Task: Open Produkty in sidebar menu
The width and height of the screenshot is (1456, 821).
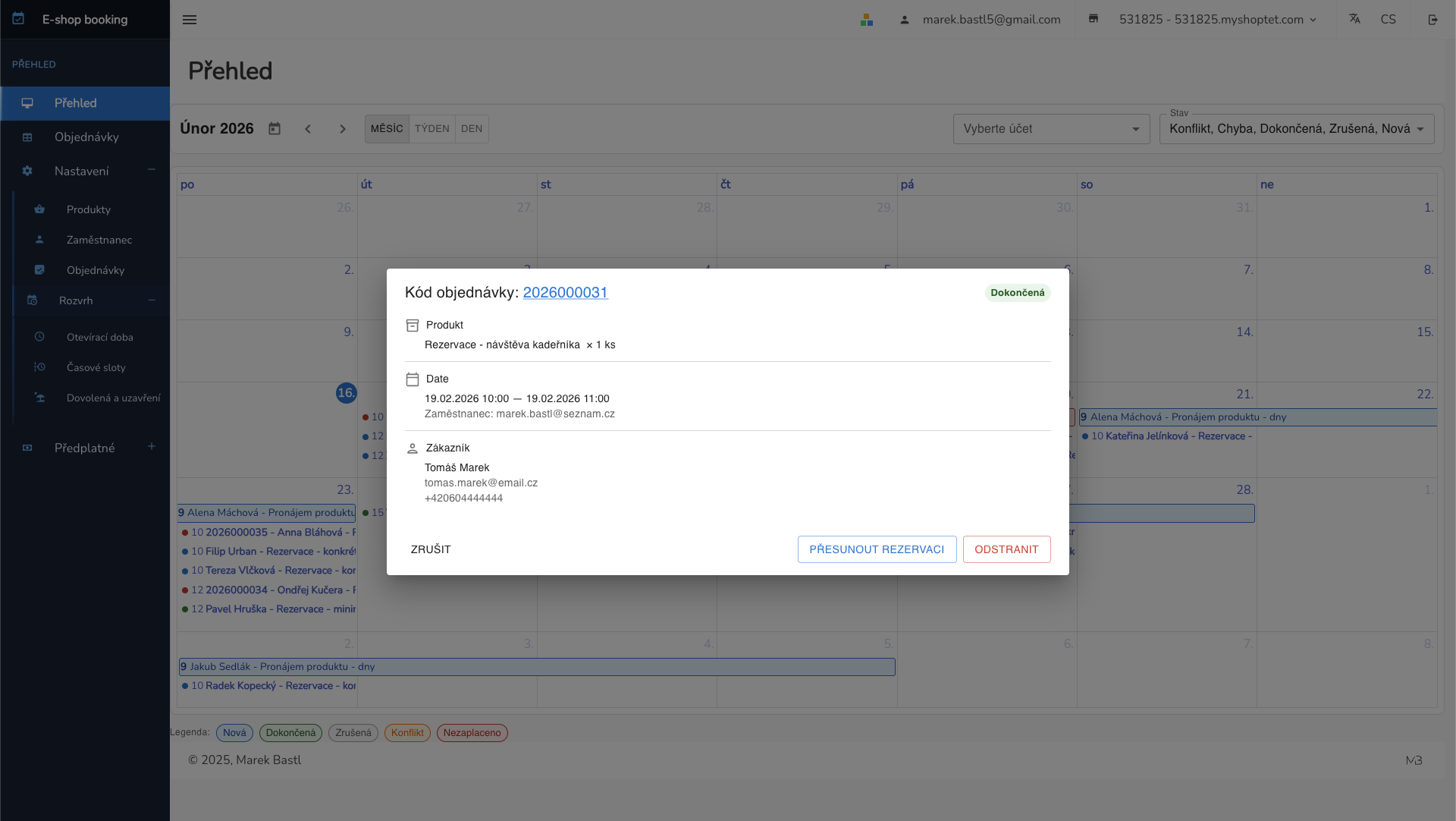Action: (89, 209)
